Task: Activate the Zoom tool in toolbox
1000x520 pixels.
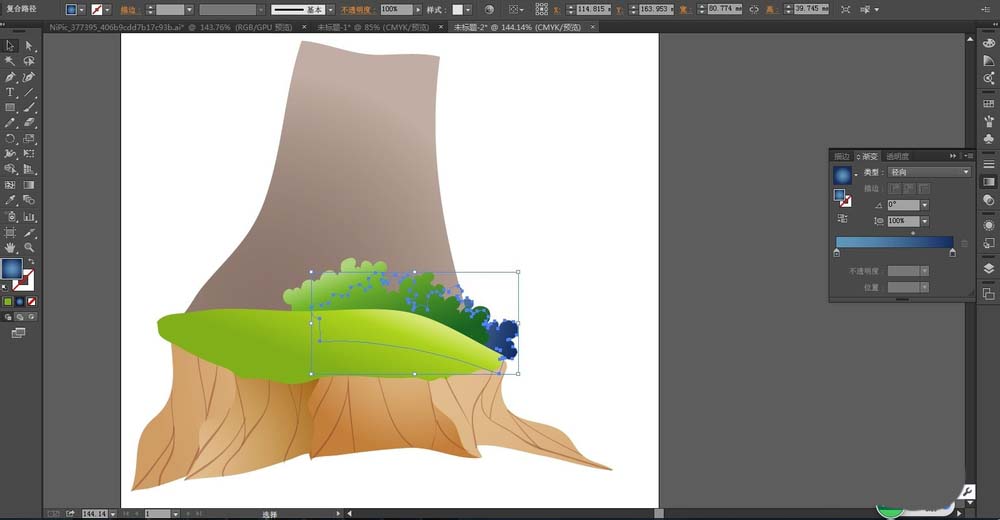Action: (29, 246)
